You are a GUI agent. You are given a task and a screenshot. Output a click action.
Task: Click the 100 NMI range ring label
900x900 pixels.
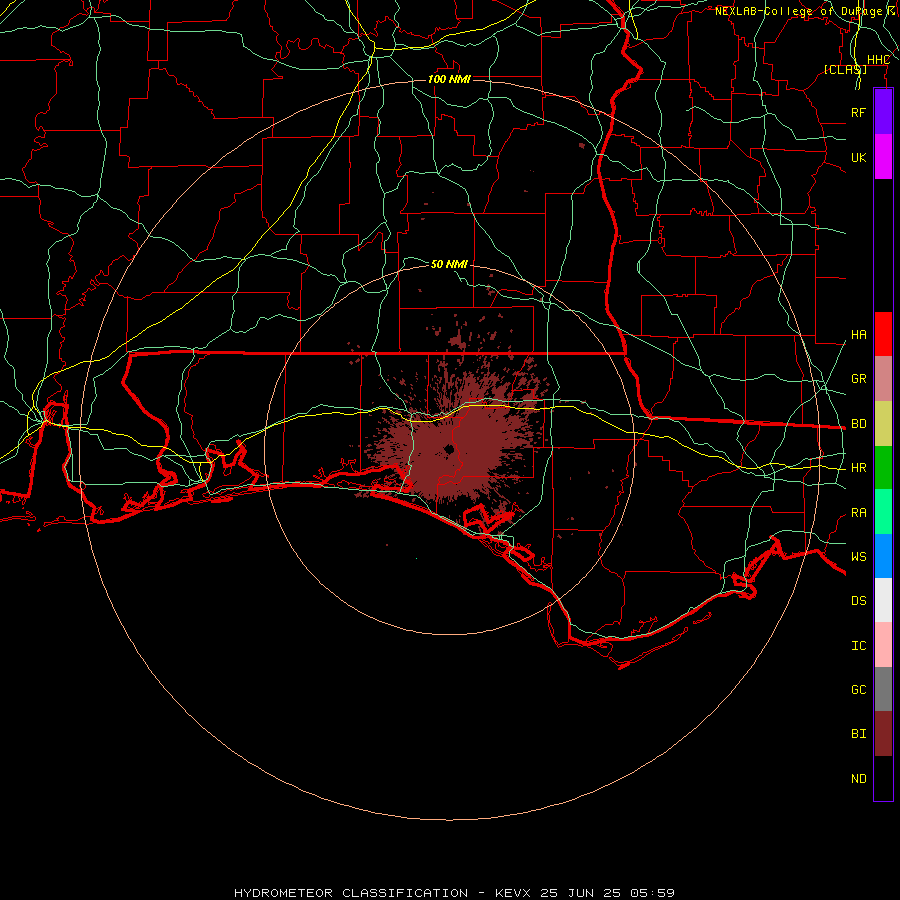449,79
